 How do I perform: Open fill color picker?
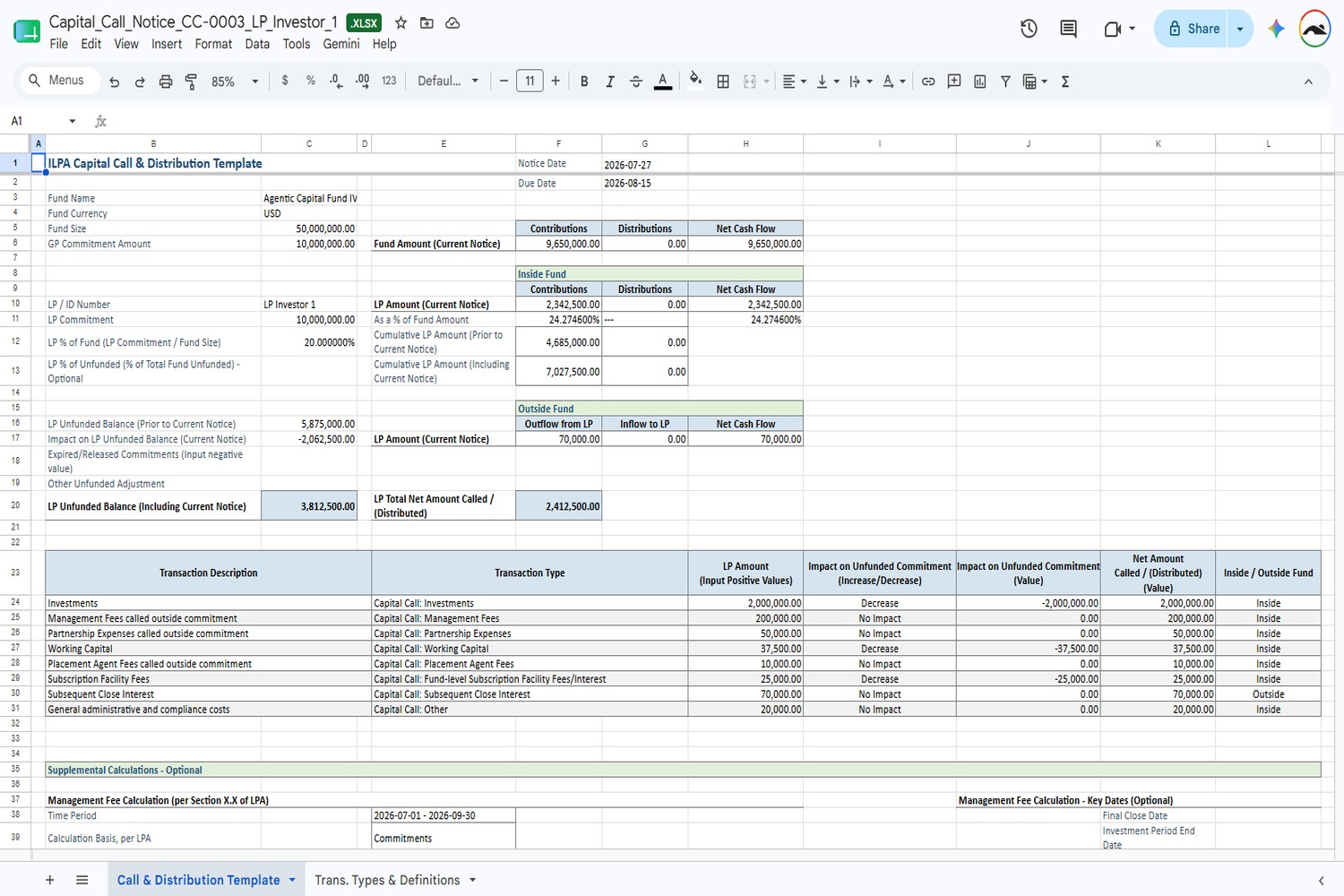click(x=695, y=81)
